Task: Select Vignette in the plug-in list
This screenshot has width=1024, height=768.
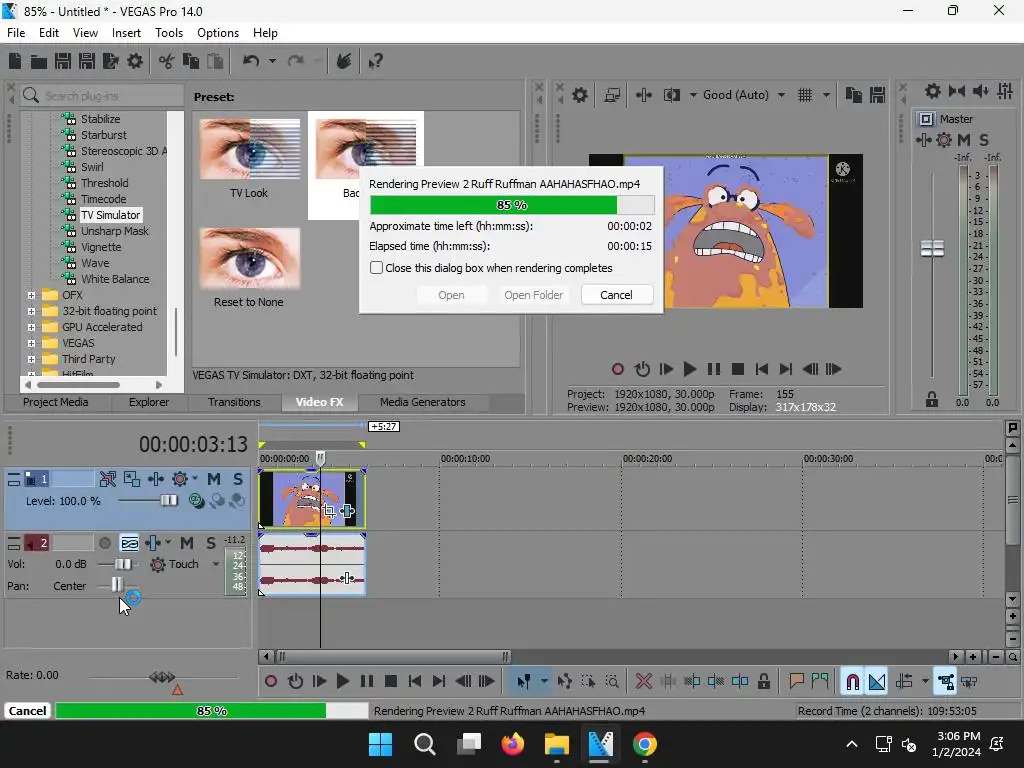Action: point(101,247)
